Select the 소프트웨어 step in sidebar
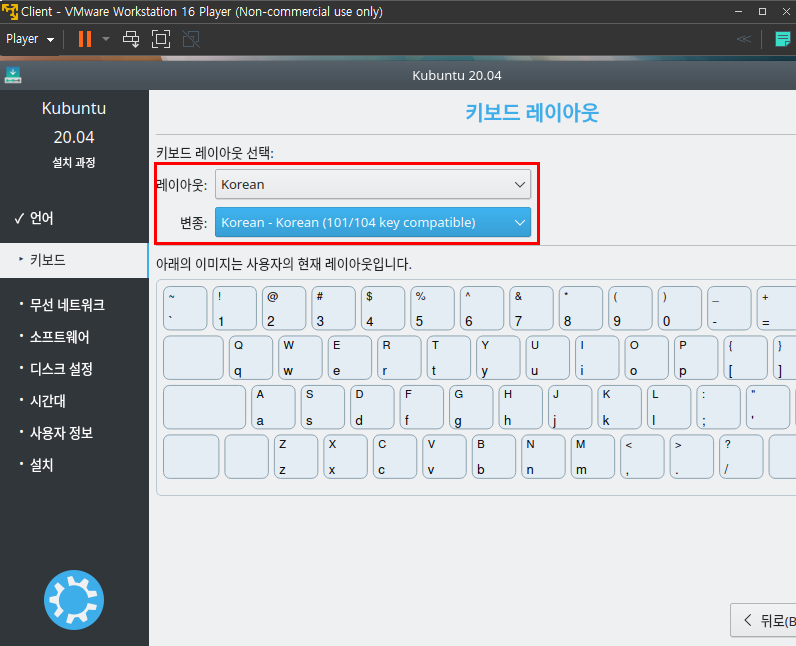Screen dimensions: 796x646 [59, 336]
